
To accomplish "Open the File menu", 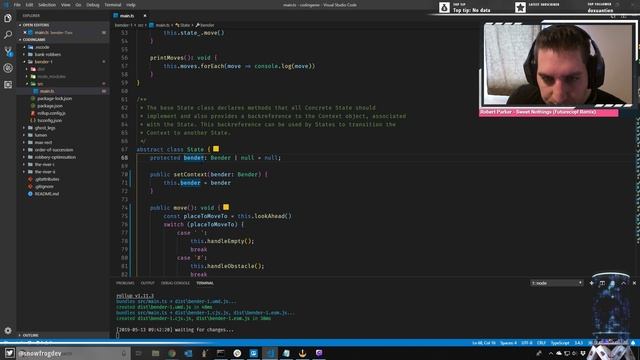I will tap(17, 5).
